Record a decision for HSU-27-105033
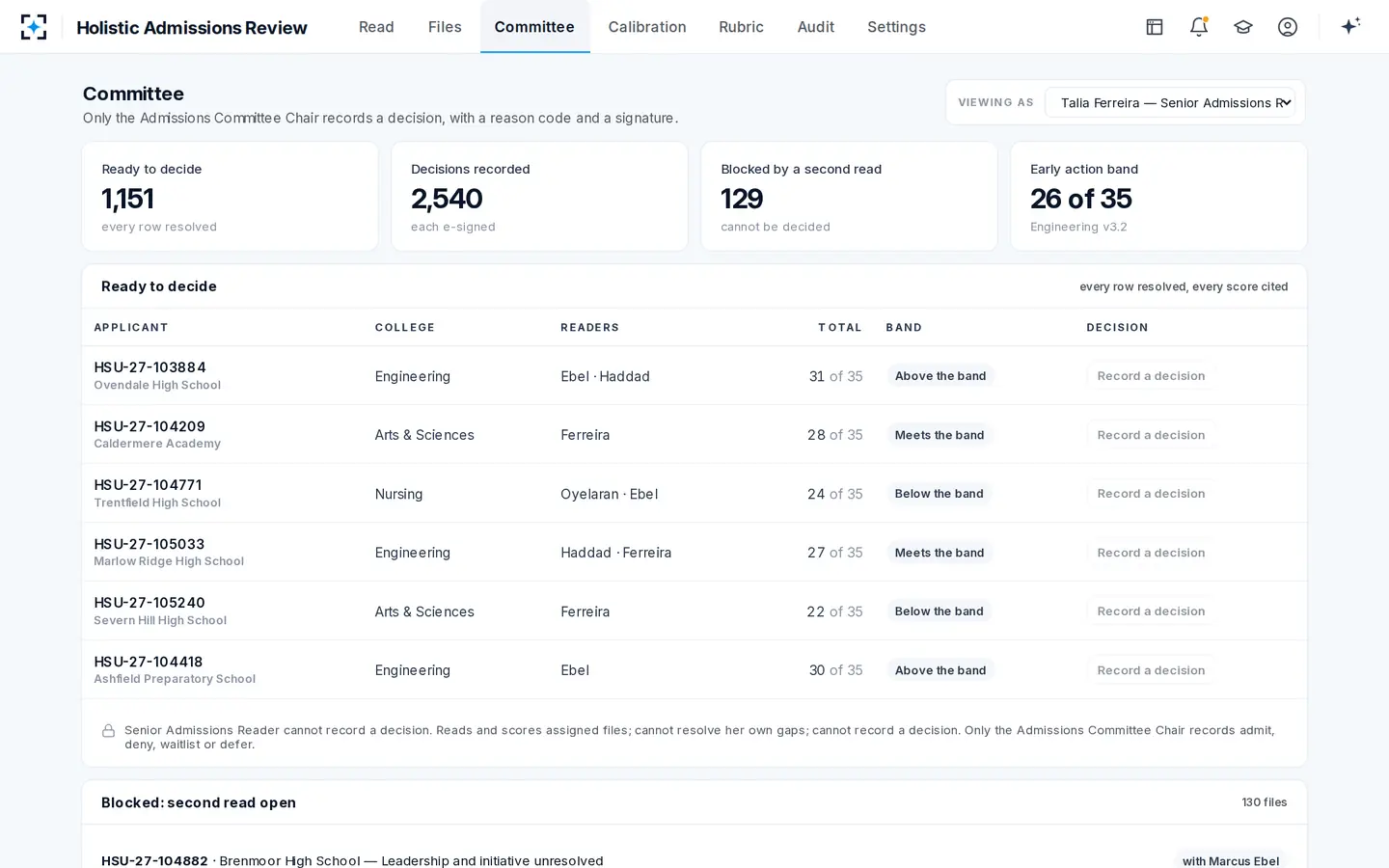This screenshot has height=868, width=1389. [x=1151, y=553]
